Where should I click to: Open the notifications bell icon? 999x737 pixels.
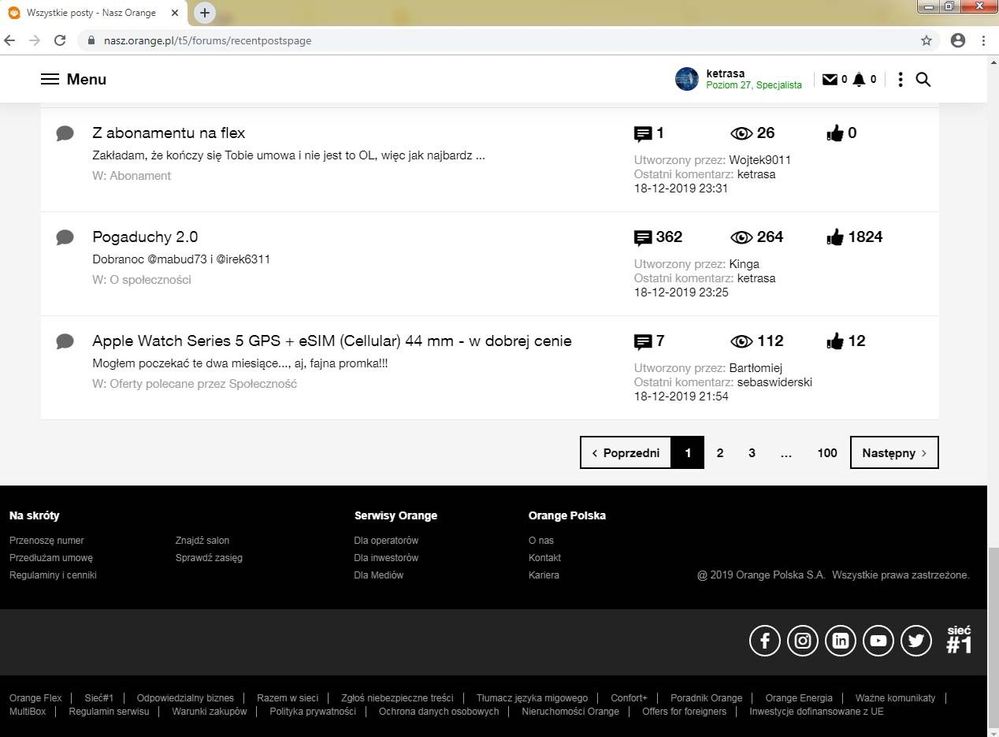coord(859,80)
